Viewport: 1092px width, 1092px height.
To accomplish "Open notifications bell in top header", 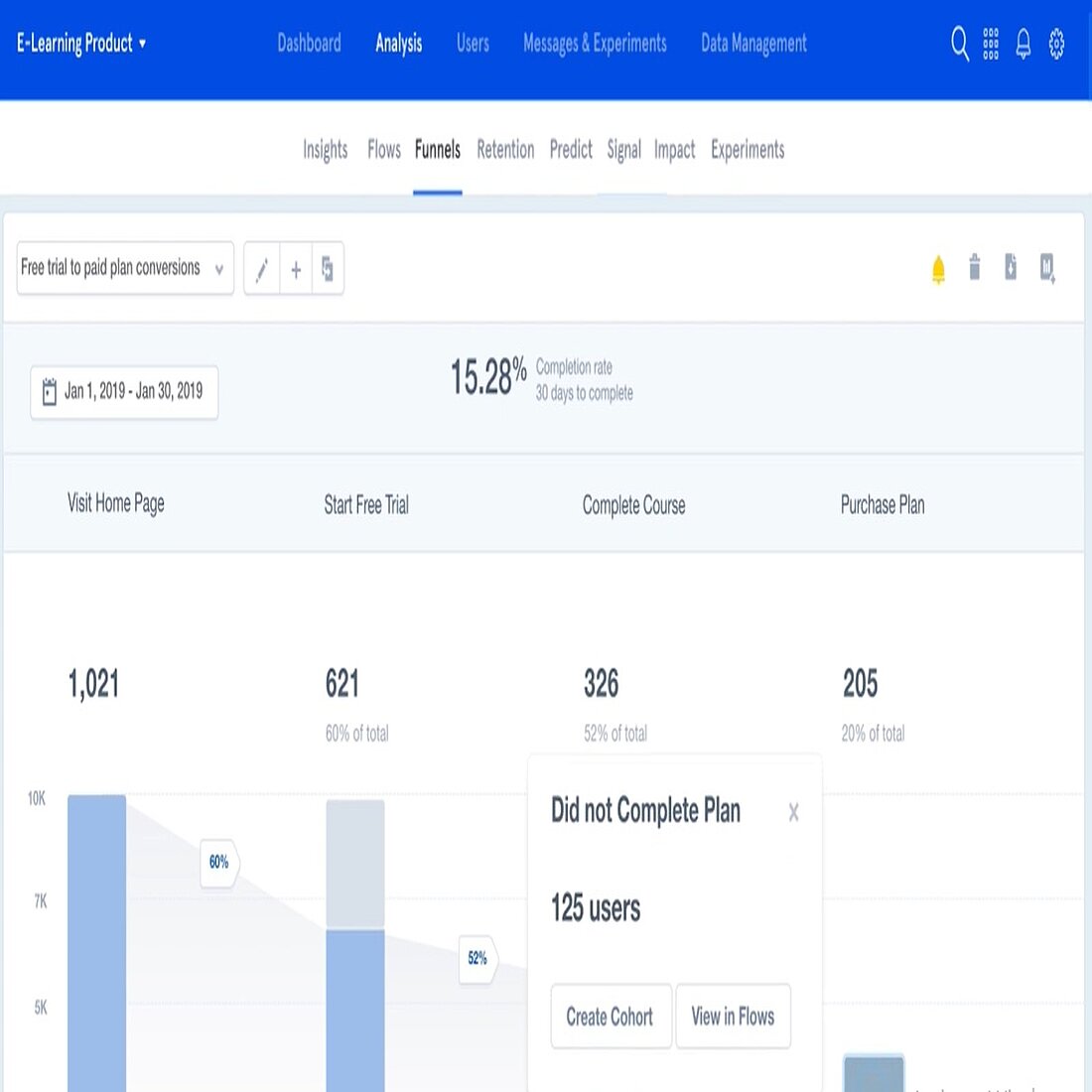I will (1023, 44).
